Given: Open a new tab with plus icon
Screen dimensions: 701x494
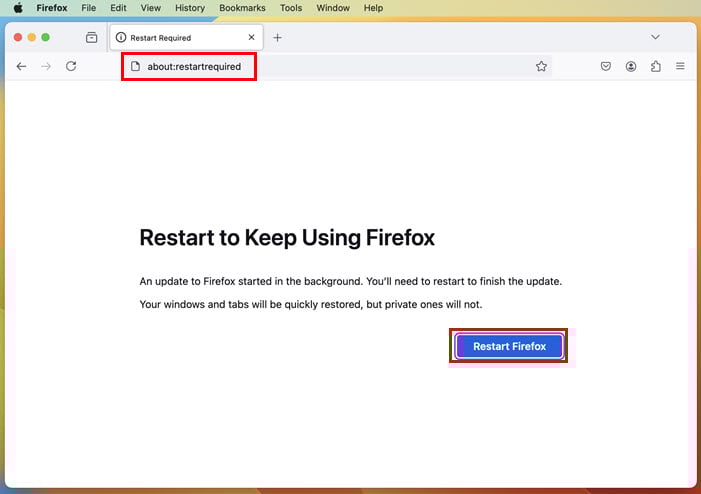Looking at the screenshot, I should click(x=277, y=38).
